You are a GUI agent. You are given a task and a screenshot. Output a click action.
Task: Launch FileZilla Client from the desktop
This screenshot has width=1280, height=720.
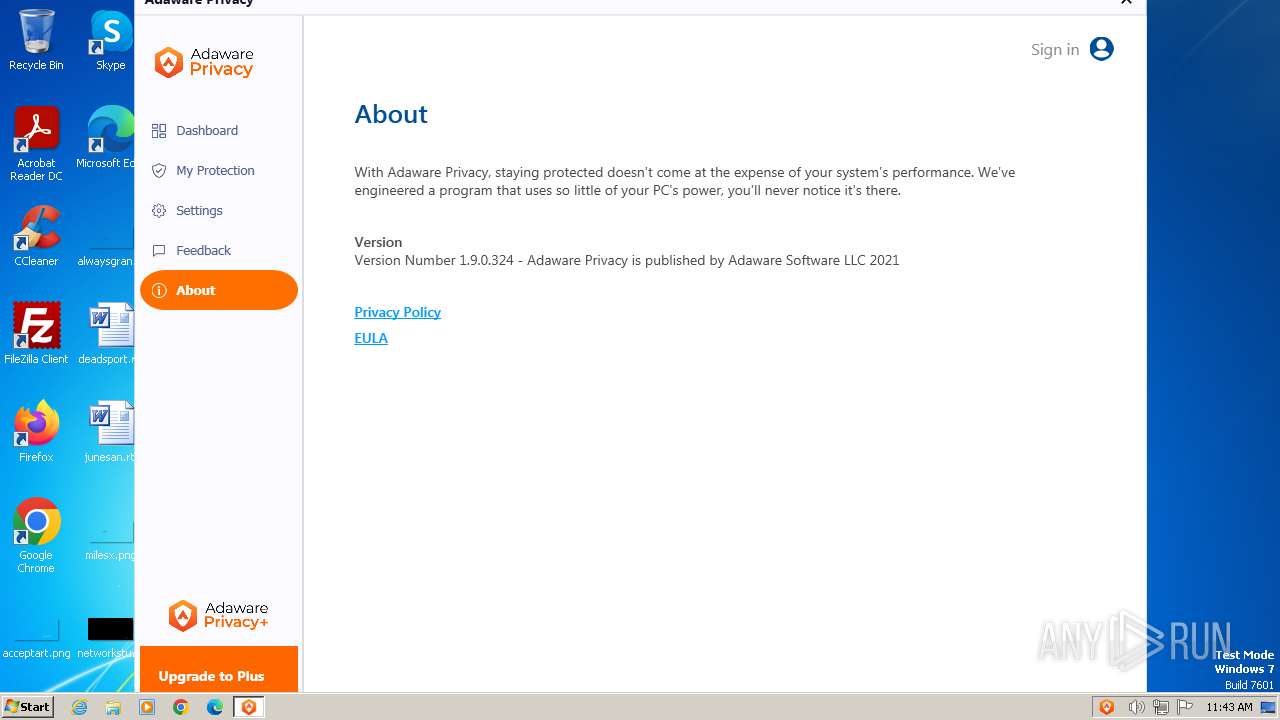point(36,334)
